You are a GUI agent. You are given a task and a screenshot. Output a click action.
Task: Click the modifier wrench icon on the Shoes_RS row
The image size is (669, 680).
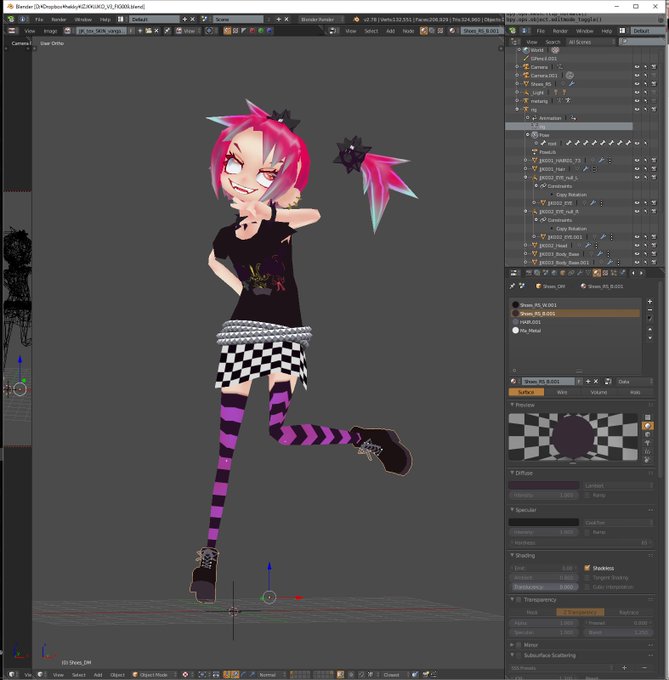[571, 84]
